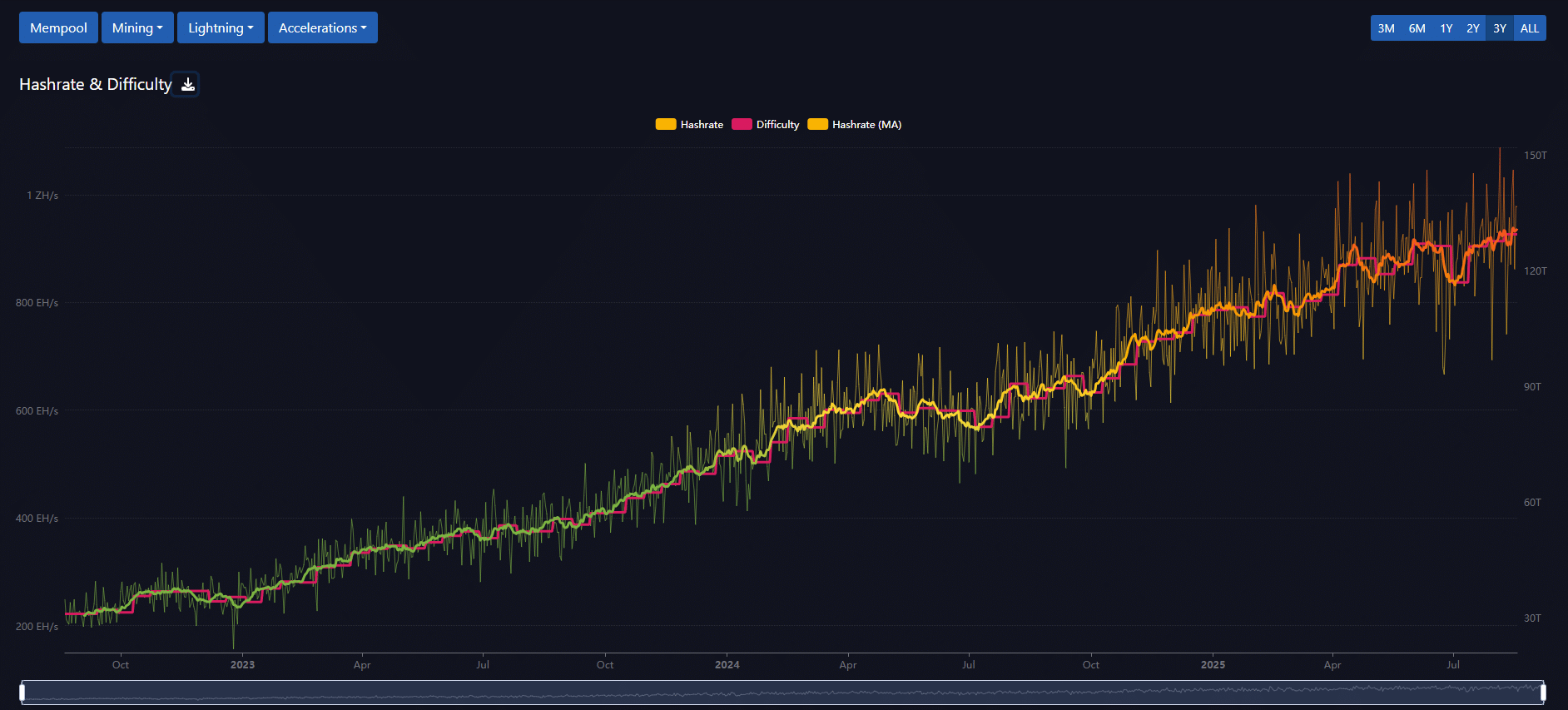The image size is (1568, 710).
Task: Toggle the Hashrate (MA) legend series
Action: click(x=855, y=124)
